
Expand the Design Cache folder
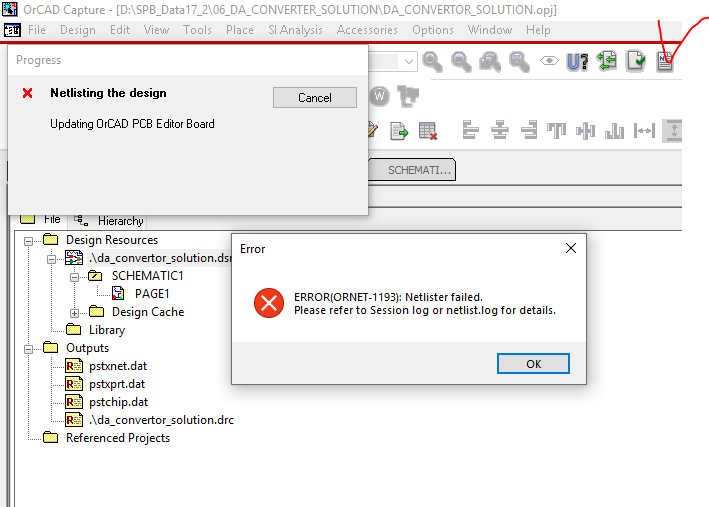(75, 313)
